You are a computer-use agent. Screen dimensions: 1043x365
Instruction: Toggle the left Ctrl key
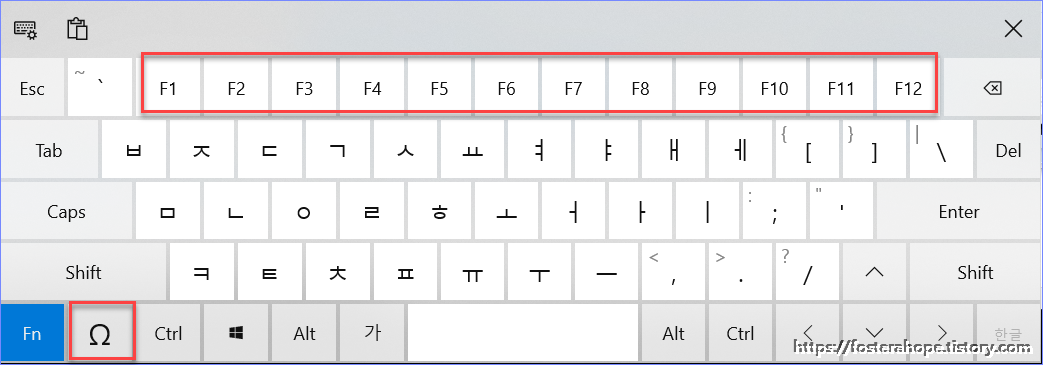tap(168, 333)
